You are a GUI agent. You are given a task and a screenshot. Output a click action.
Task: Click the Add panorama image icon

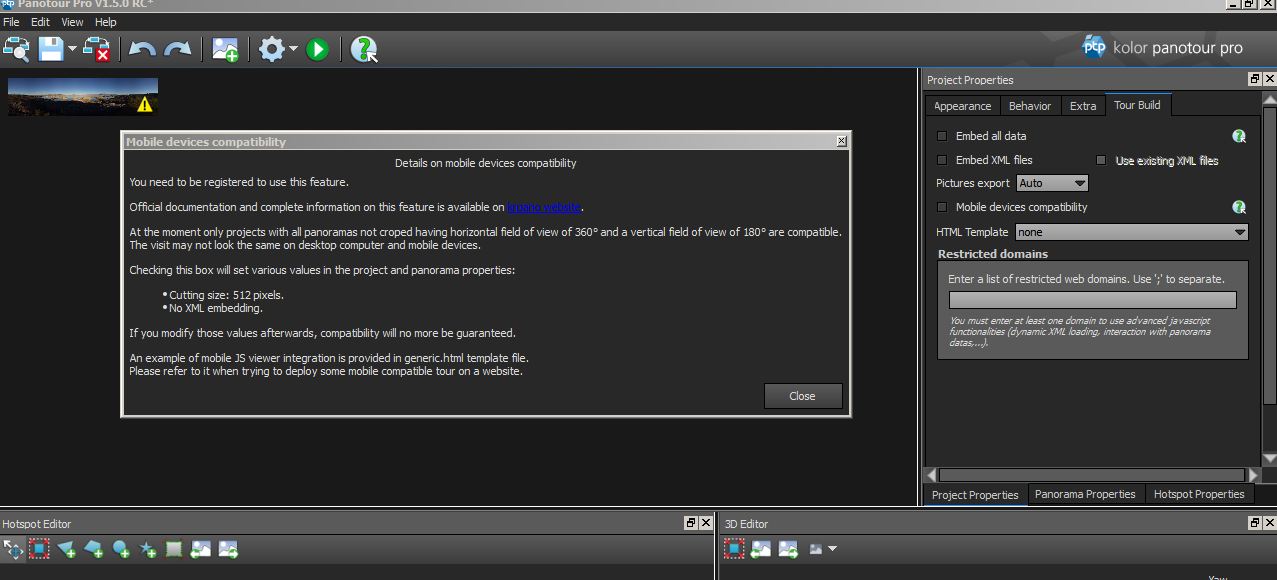(x=226, y=49)
